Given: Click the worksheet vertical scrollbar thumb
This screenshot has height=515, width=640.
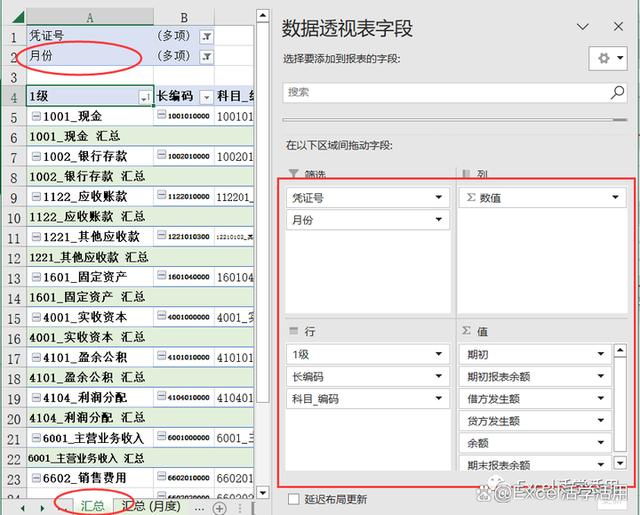Looking at the screenshot, I should click(x=263, y=212).
